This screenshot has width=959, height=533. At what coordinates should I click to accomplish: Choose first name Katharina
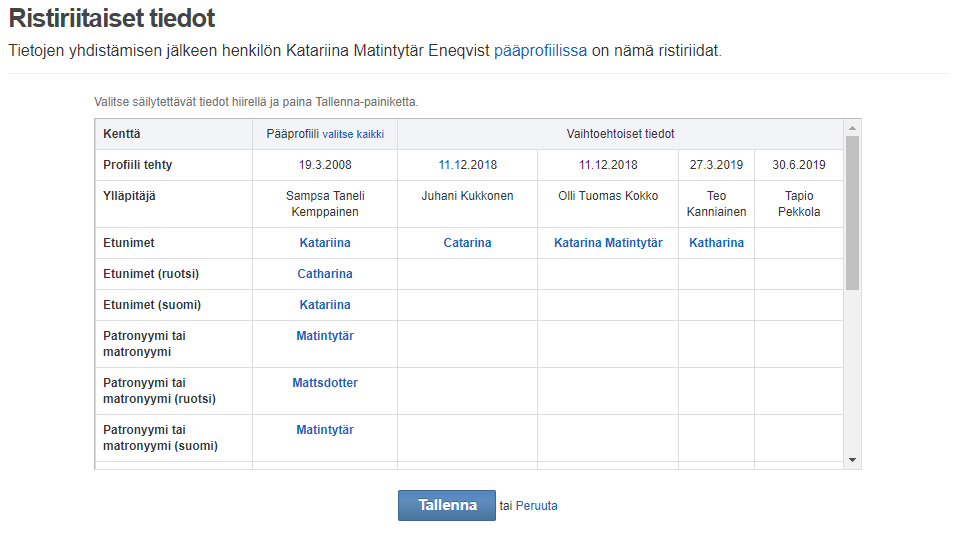[716, 243]
